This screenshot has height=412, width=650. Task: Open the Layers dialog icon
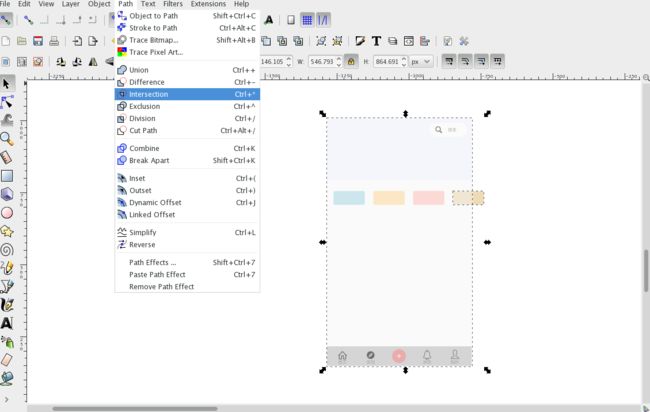(x=392, y=41)
